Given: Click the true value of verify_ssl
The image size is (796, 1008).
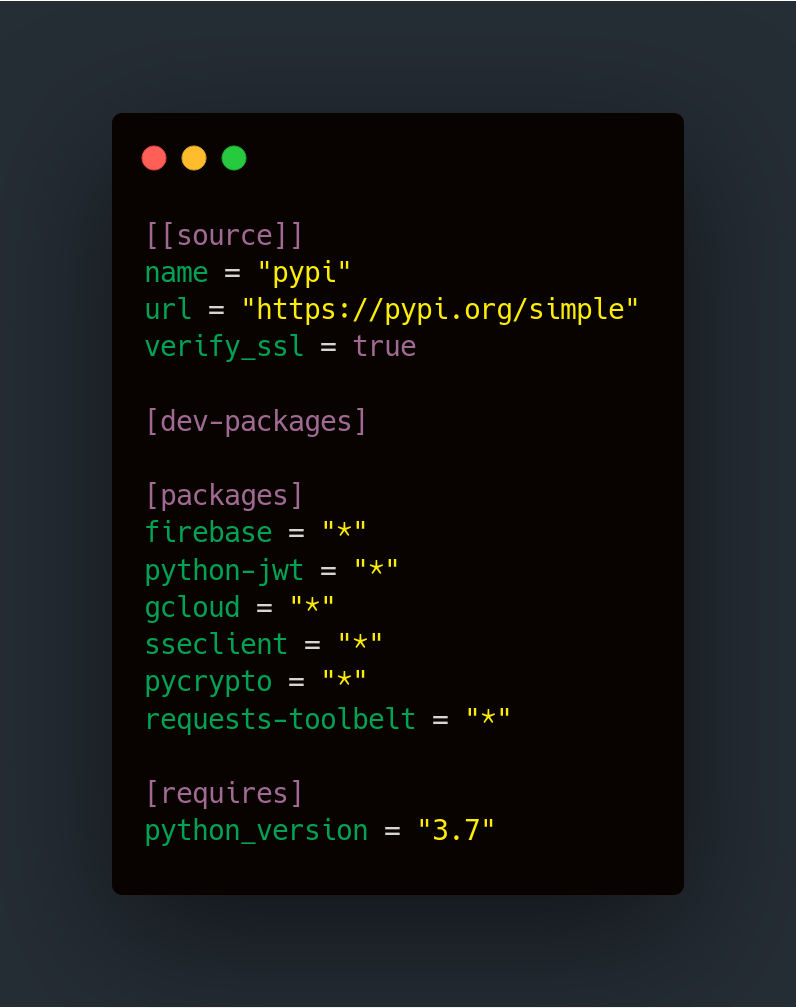Looking at the screenshot, I should click(x=384, y=346).
